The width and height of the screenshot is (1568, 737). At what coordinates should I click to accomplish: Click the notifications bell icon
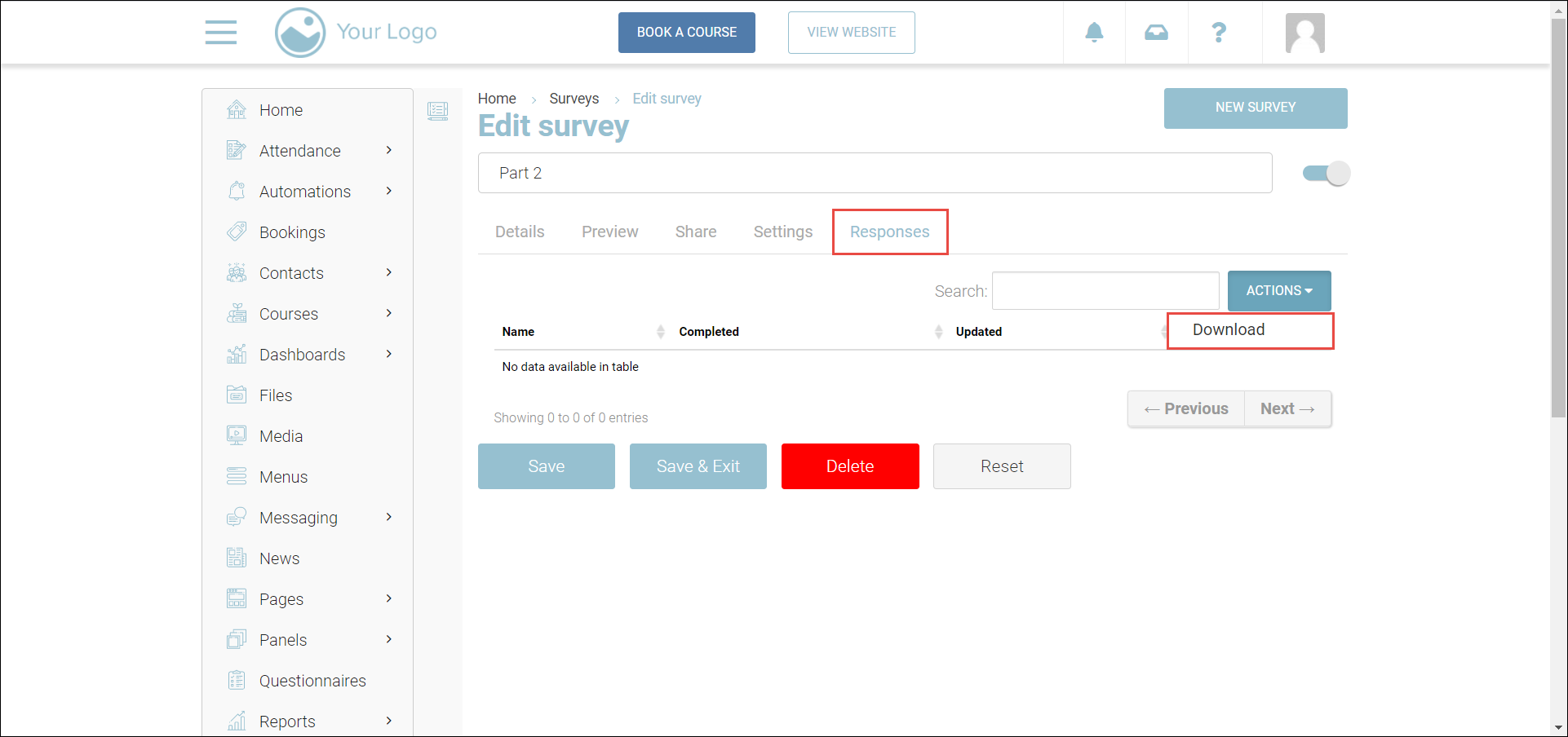coord(1094,33)
